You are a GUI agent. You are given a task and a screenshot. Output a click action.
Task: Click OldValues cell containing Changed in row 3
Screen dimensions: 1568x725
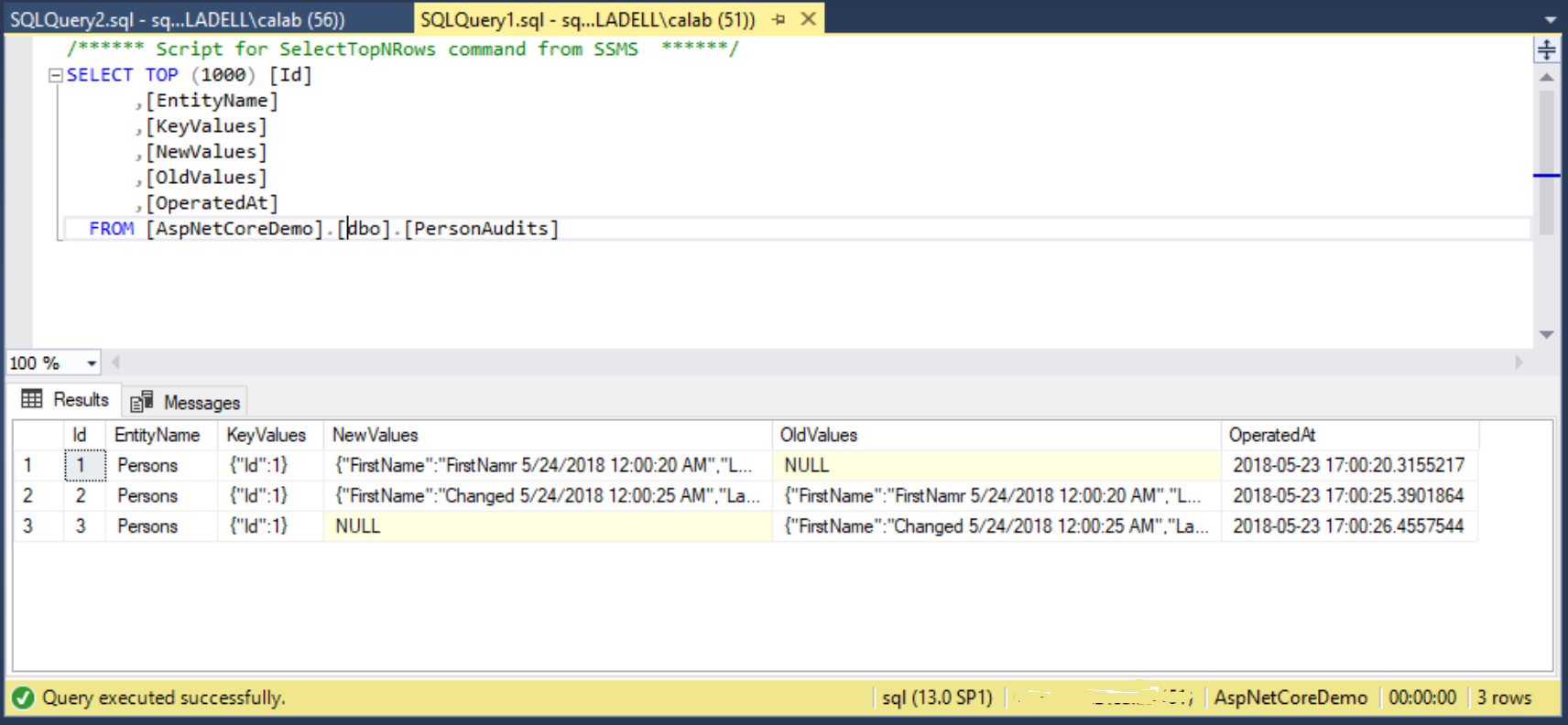click(x=996, y=526)
